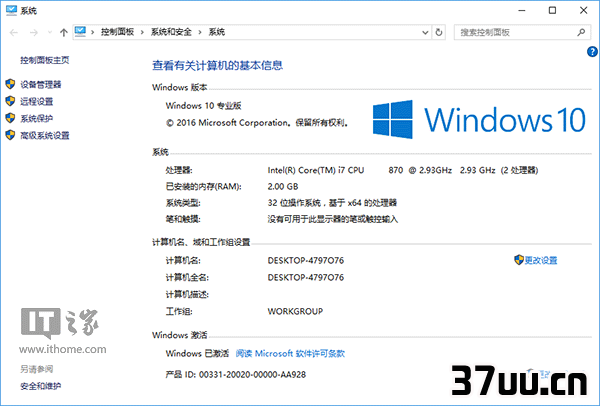Click shield icon beside 远程设置

coord(10,101)
